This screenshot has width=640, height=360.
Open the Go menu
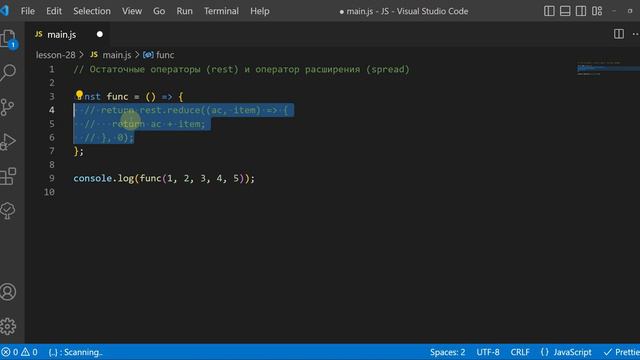pos(159,11)
